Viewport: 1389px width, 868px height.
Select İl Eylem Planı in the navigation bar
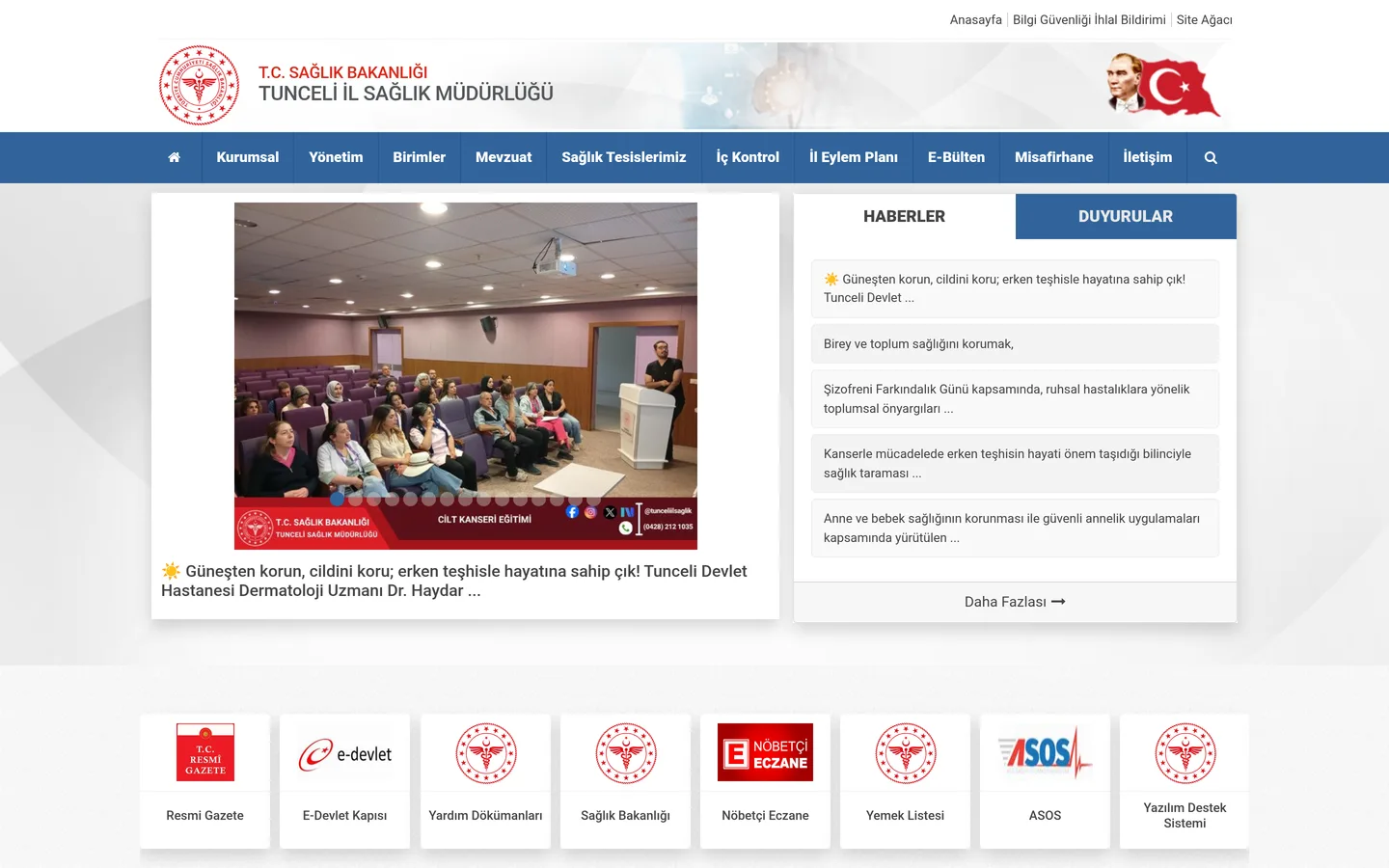tap(854, 157)
